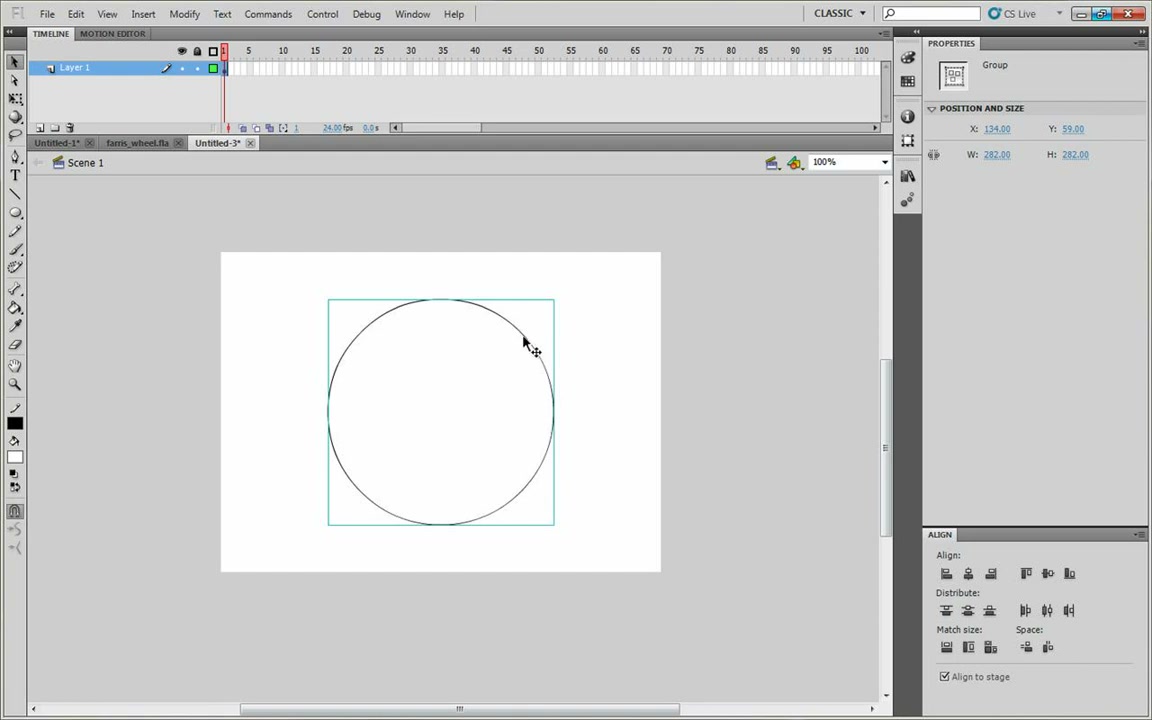Select the Zoom magnifier tool
The width and height of the screenshot is (1152, 720).
(15, 384)
